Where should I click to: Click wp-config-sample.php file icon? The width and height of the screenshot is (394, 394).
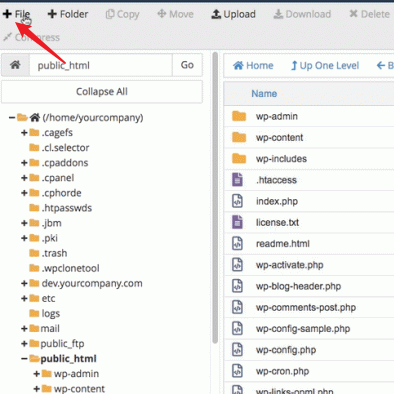point(237,328)
